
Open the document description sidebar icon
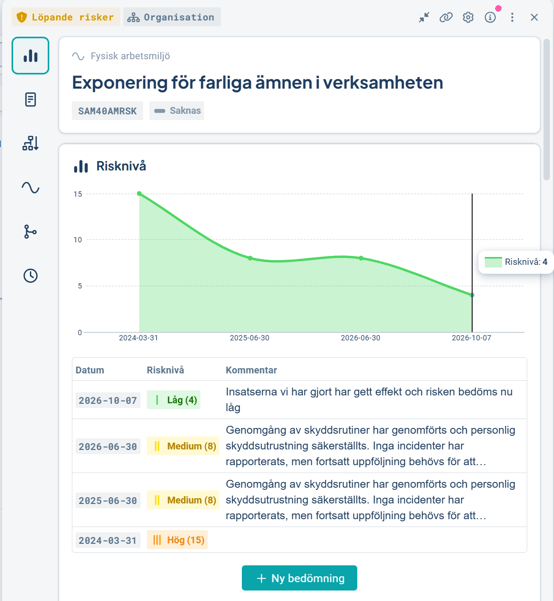(30, 100)
